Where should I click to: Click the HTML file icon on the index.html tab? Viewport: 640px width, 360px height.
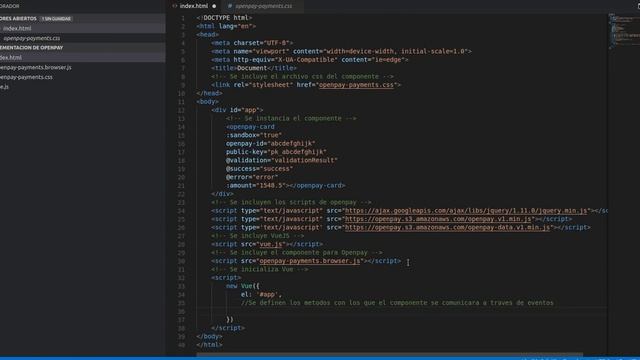(175, 6)
